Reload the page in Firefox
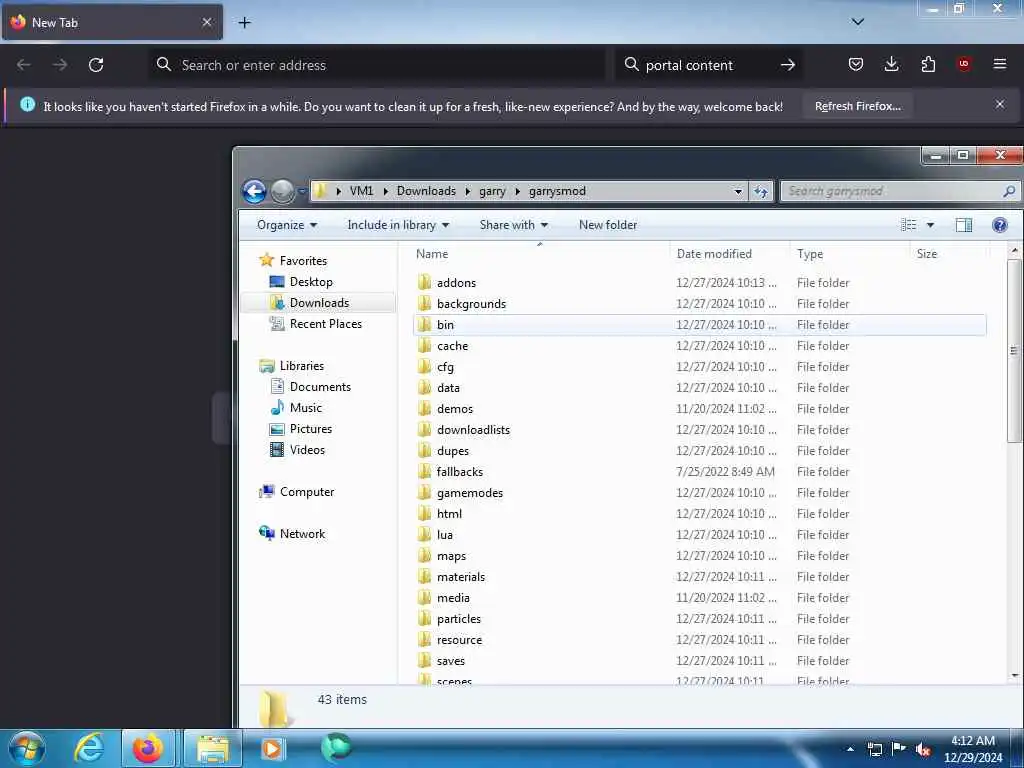The image size is (1024, 768). 96,65
